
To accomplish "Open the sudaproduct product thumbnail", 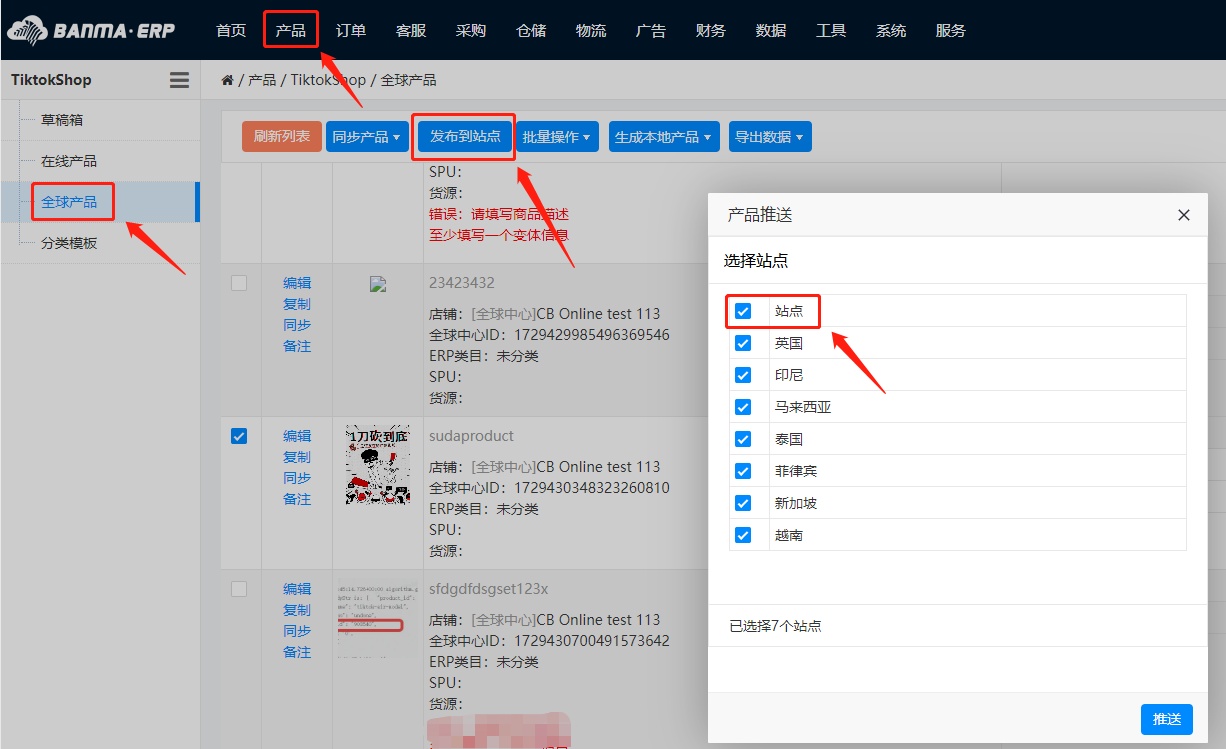I will (377, 465).
